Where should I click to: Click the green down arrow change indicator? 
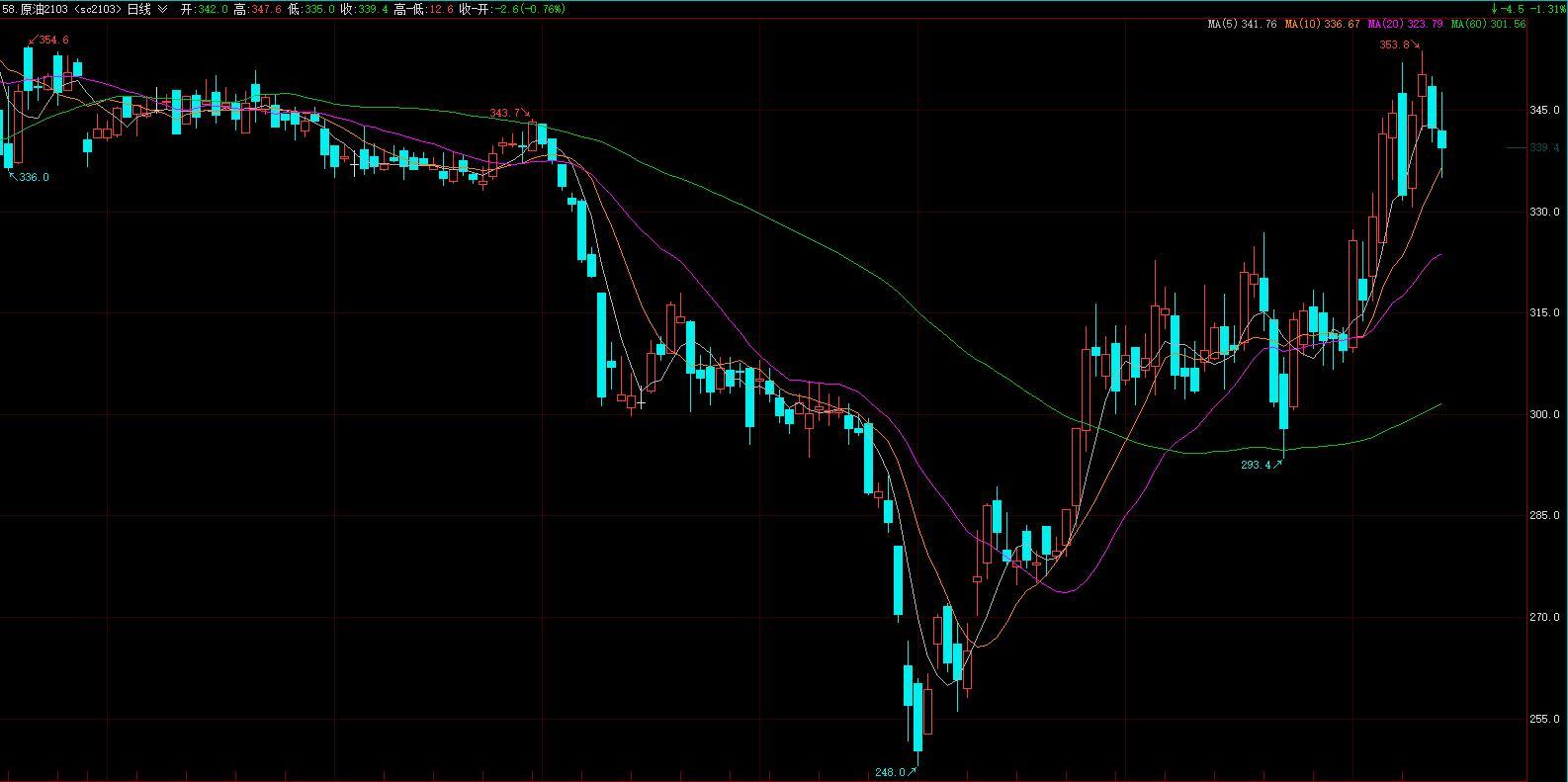pyautogui.click(x=1494, y=9)
